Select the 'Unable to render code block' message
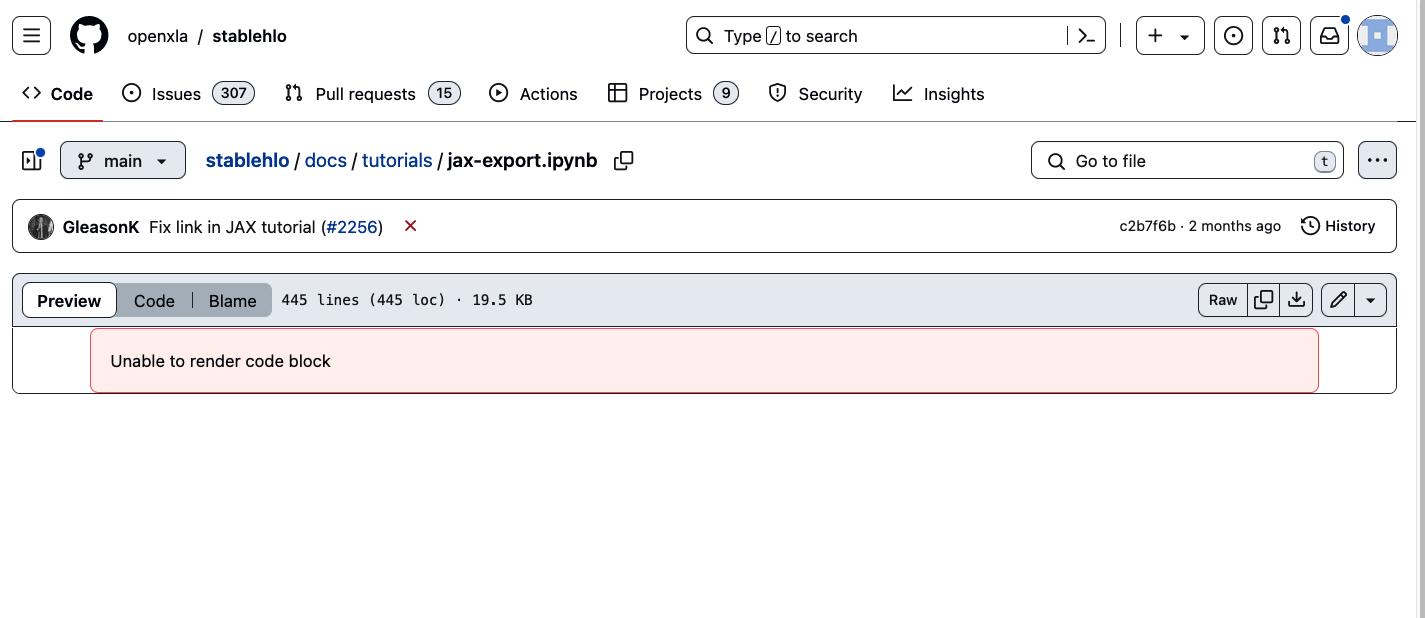Screen dimensions: 1425x618 pos(220,361)
